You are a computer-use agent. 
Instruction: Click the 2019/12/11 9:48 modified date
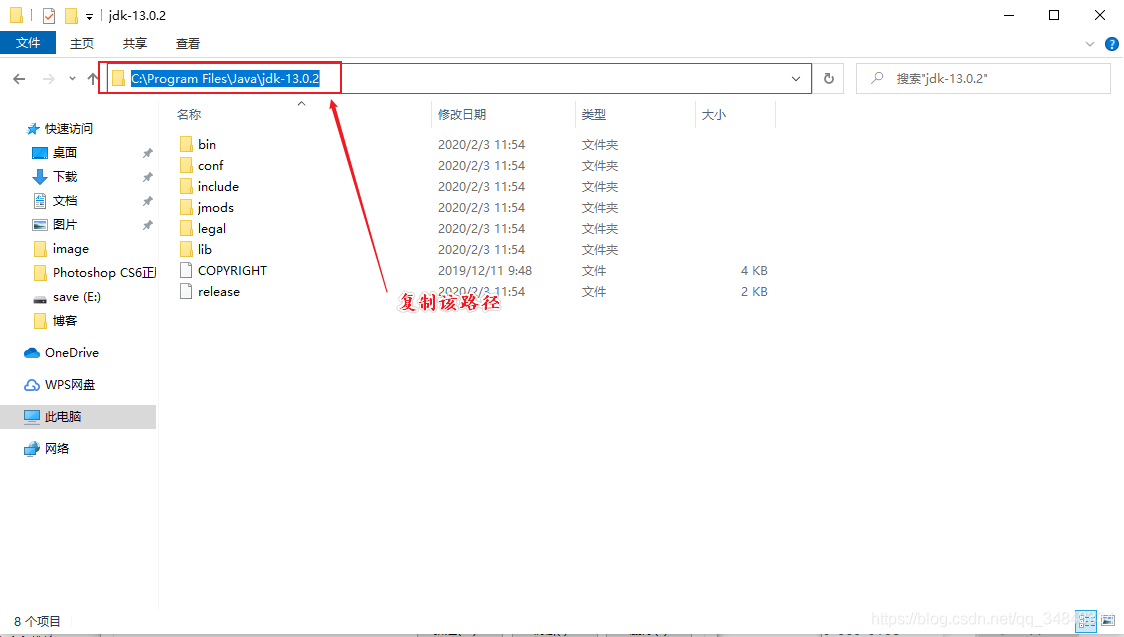[485, 271]
